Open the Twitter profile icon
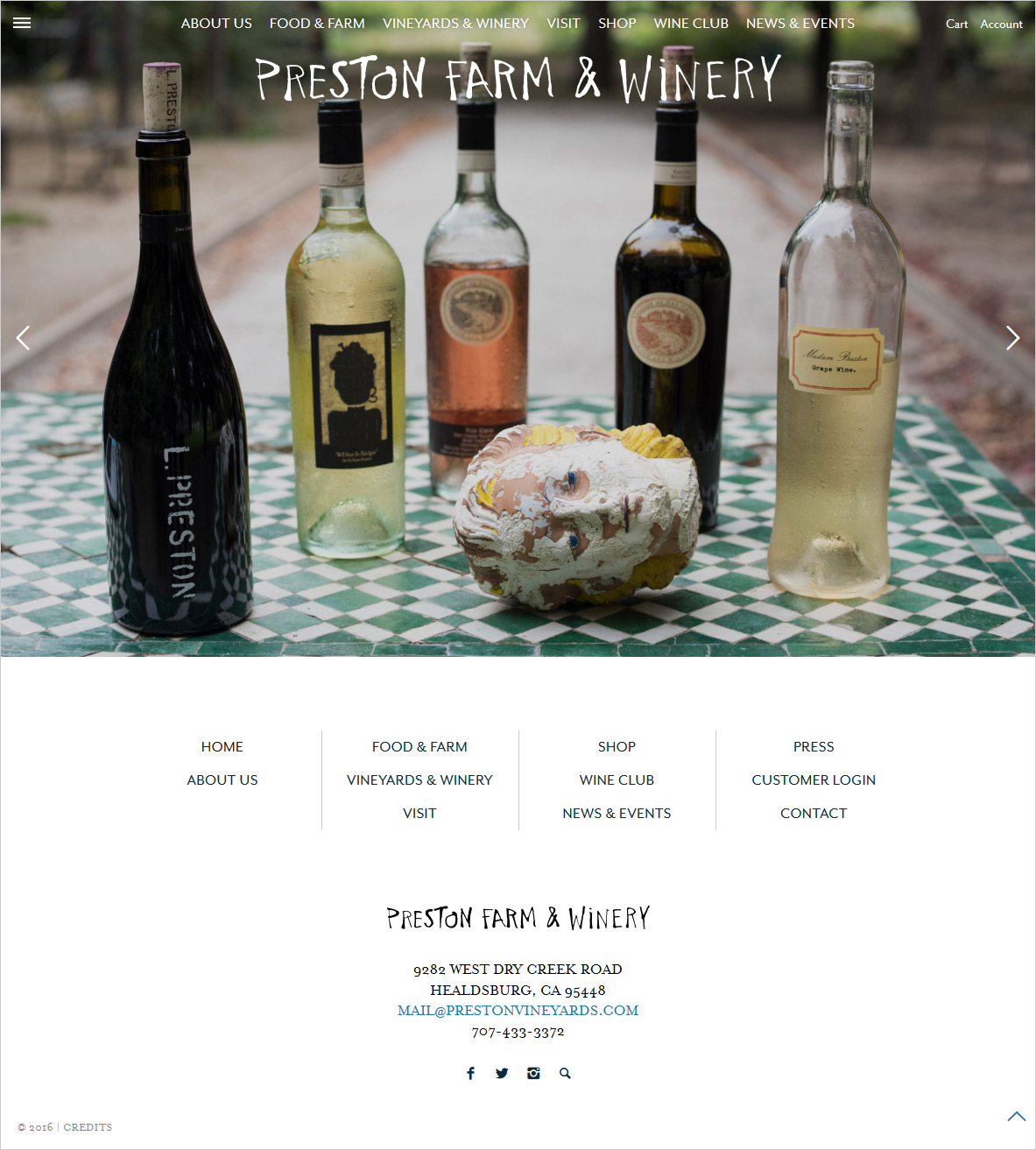 pos(502,1073)
